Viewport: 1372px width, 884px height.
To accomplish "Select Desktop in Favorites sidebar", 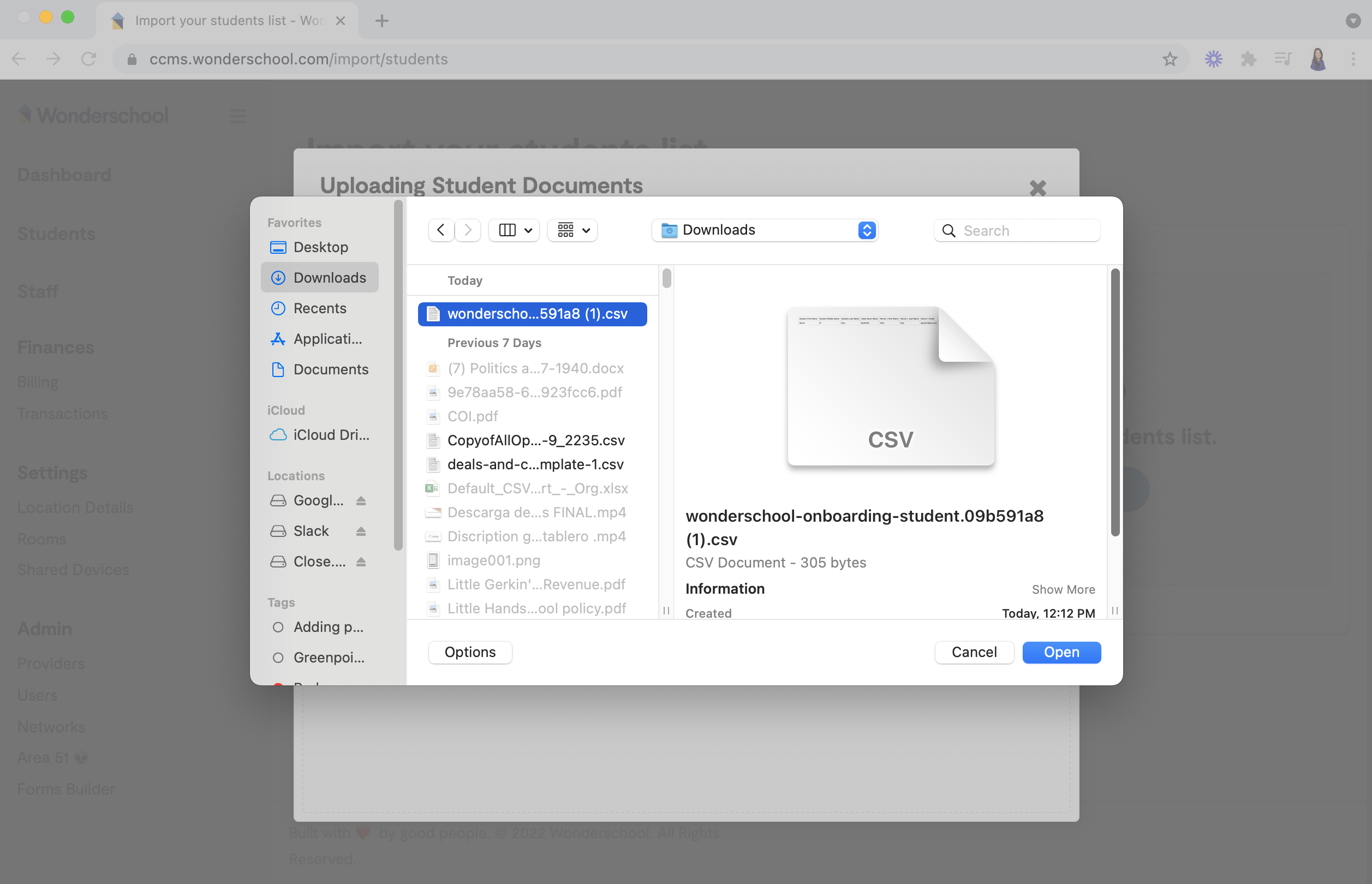I will click(x=320, y=247).
